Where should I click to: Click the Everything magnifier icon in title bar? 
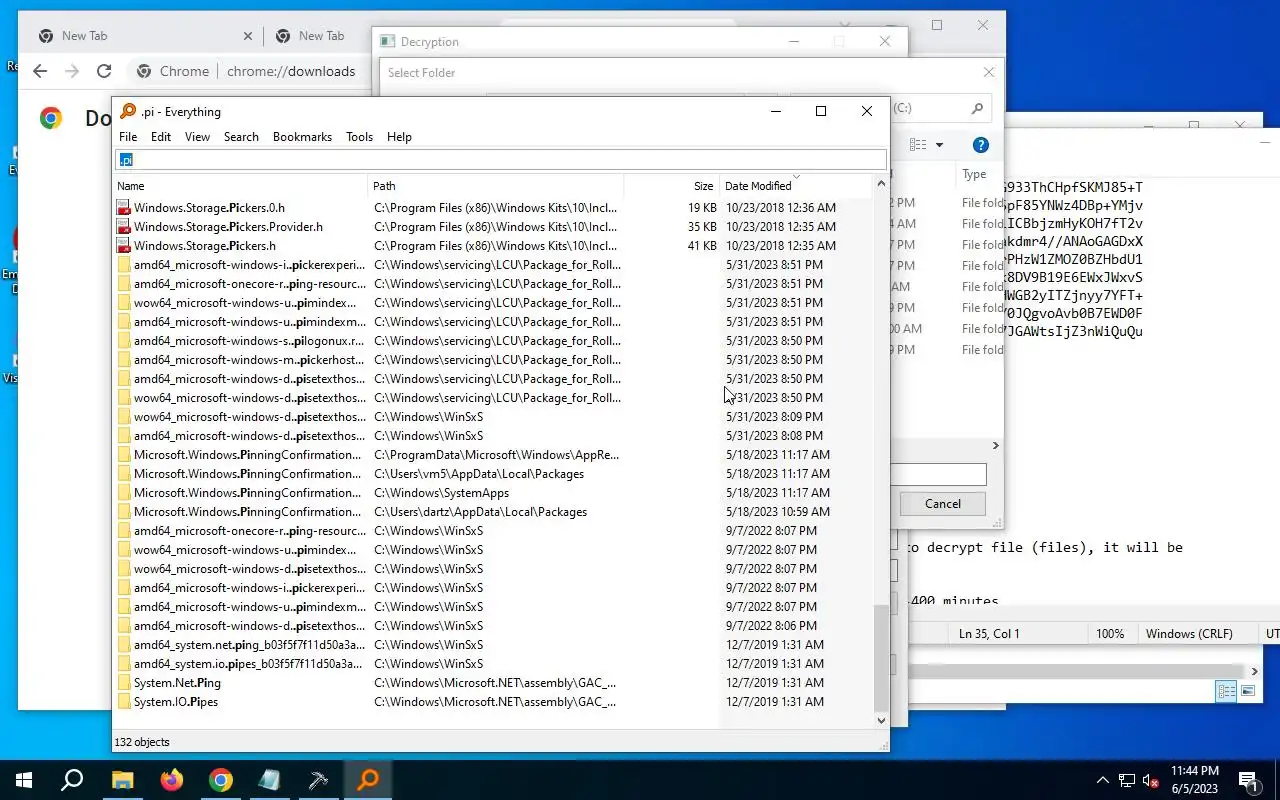[x=127, y=111]
